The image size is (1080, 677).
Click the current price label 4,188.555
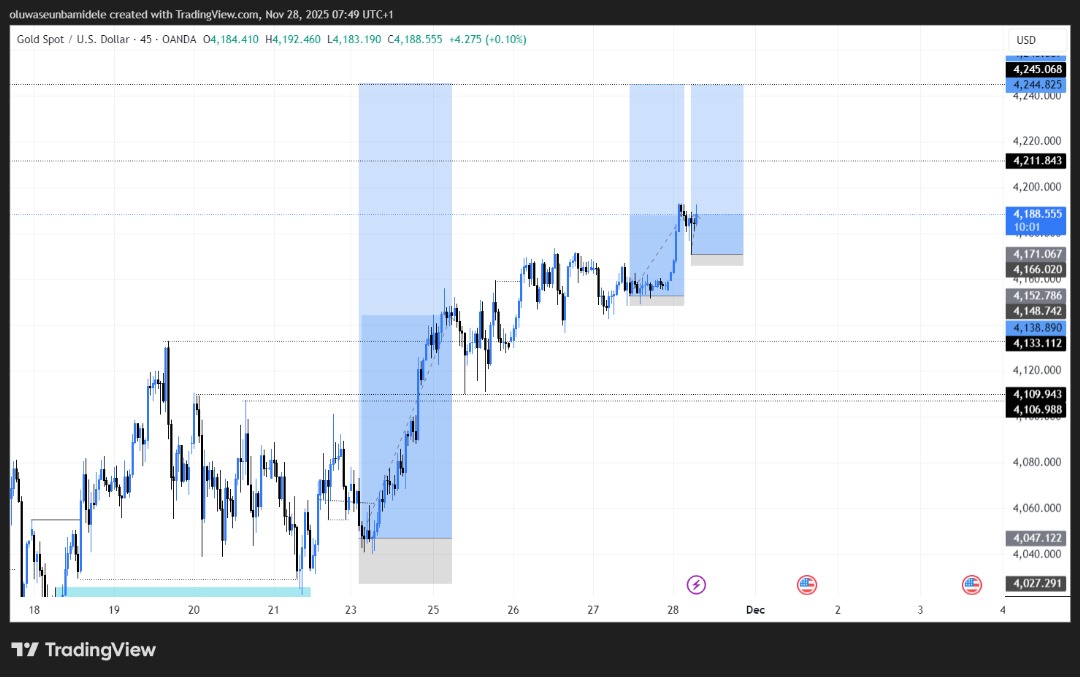[x=1036, y=214]
